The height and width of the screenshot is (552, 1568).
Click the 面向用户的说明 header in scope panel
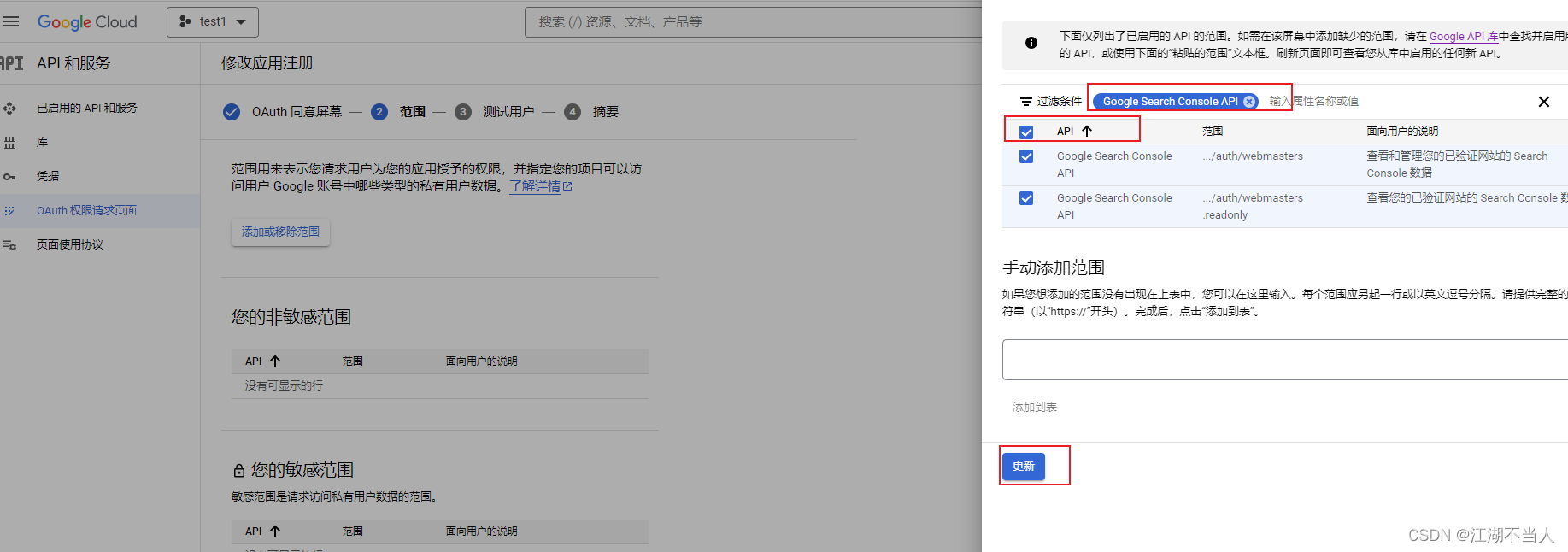(1402, 132)
